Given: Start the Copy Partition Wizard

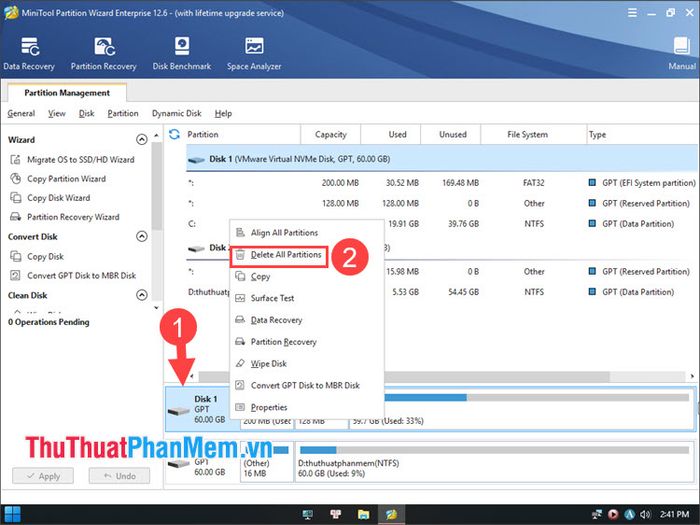Looking at the screenshot, I should point(58,179).
